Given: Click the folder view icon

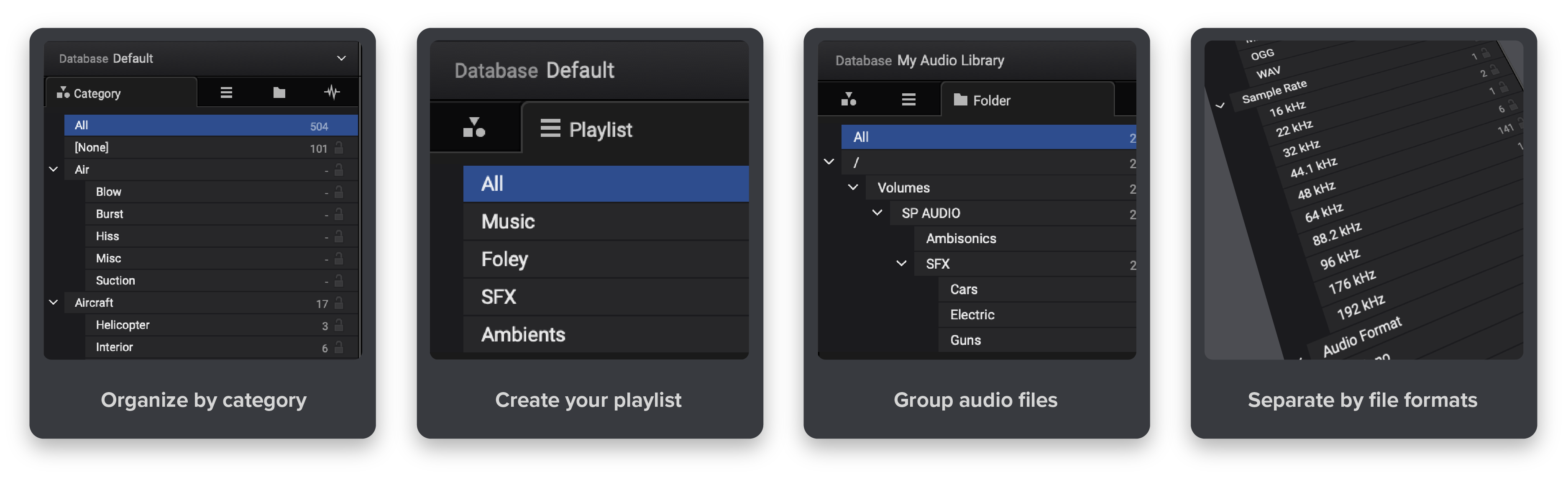Looking at the screenshot, I should pyautogui.click(x=279, y=92).
